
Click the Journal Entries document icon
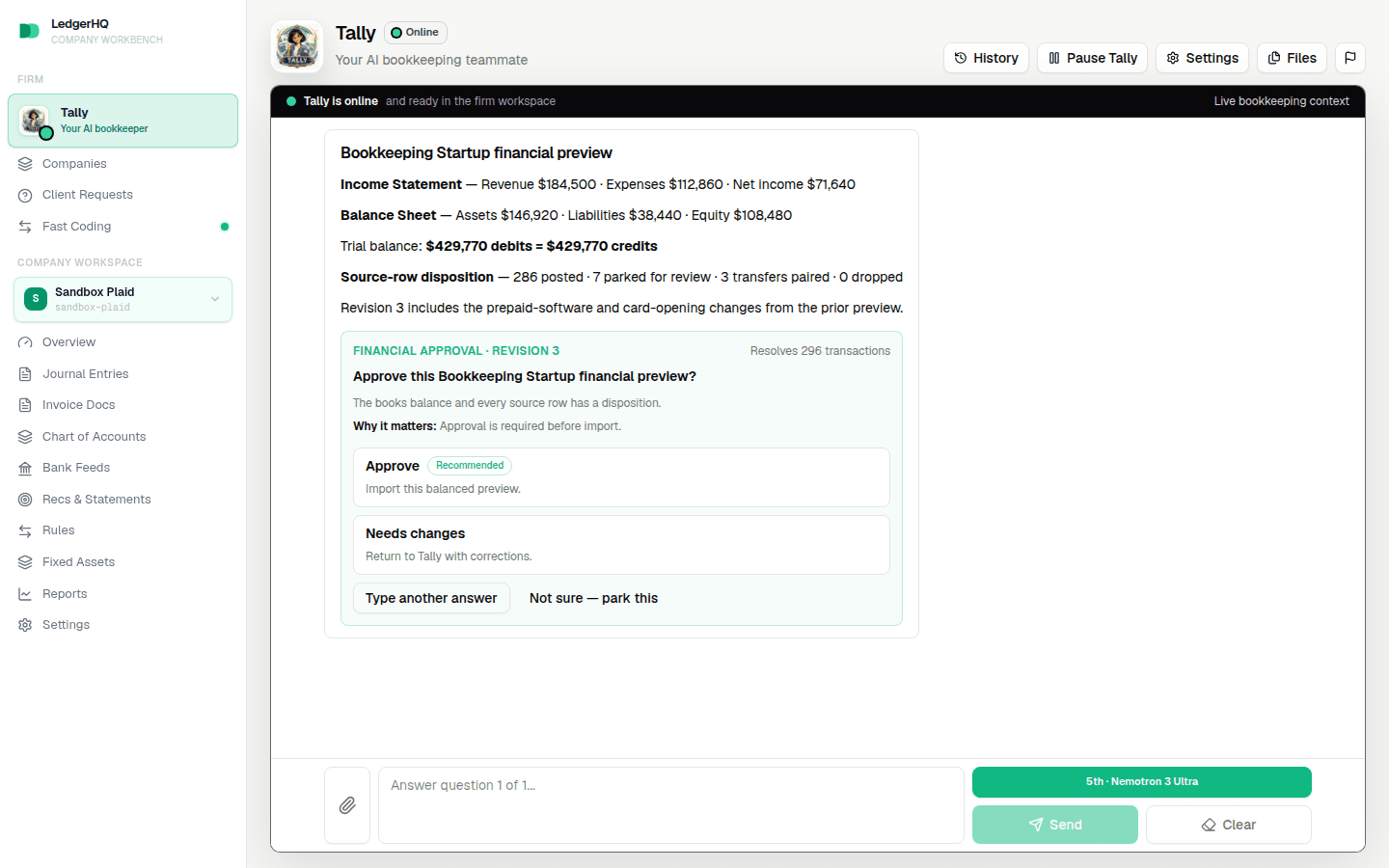point(25,374)
